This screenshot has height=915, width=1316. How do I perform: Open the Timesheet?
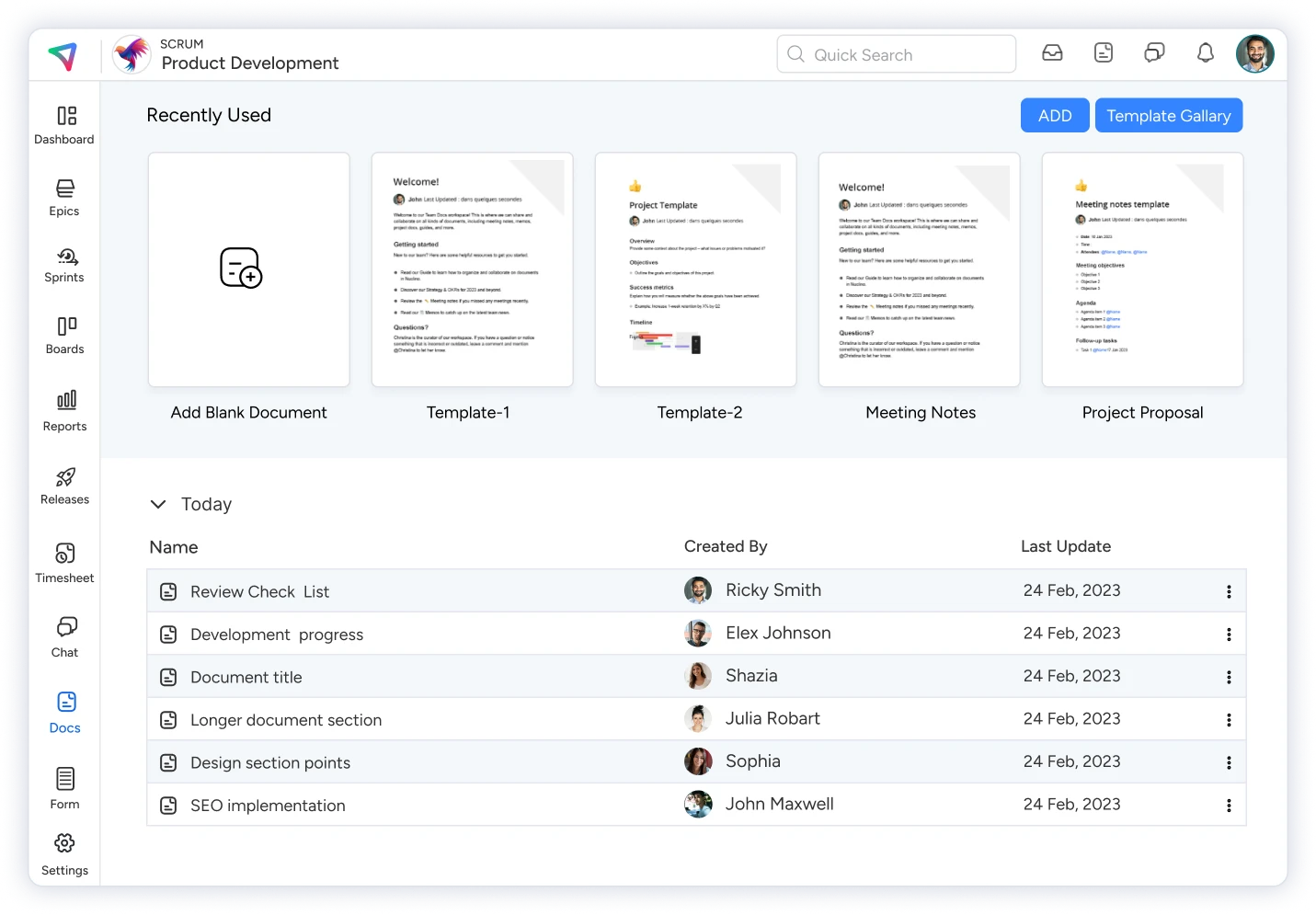(x=63, y=562)
